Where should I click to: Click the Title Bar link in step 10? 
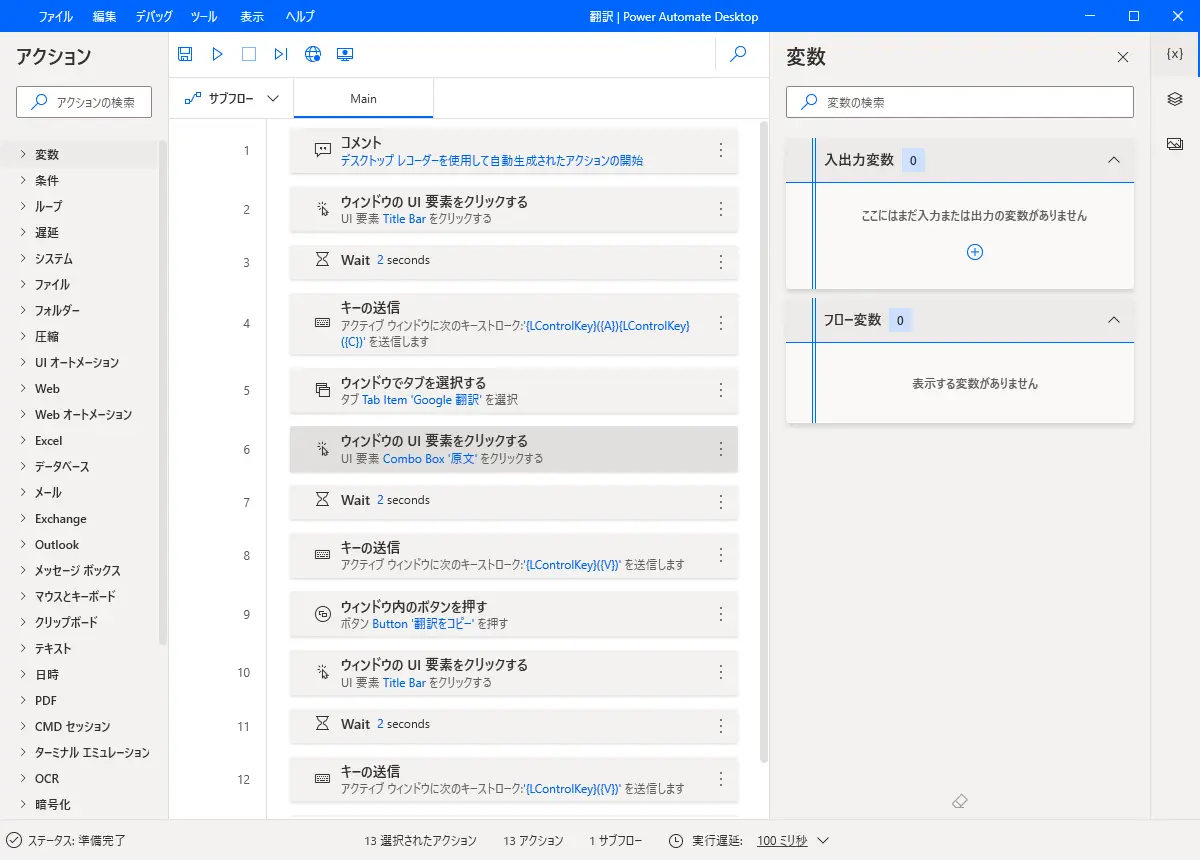404,683
